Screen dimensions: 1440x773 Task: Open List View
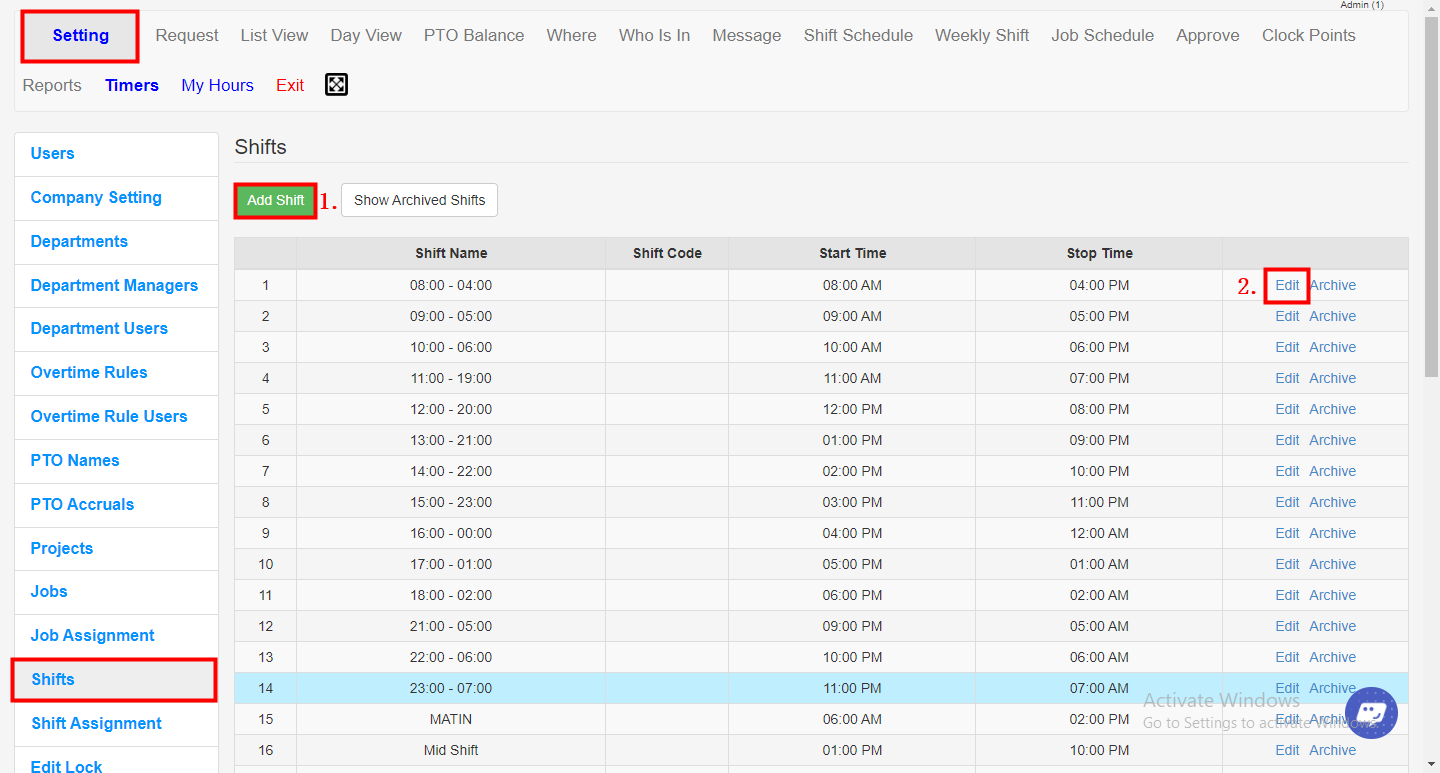click(x=274, y=36)
